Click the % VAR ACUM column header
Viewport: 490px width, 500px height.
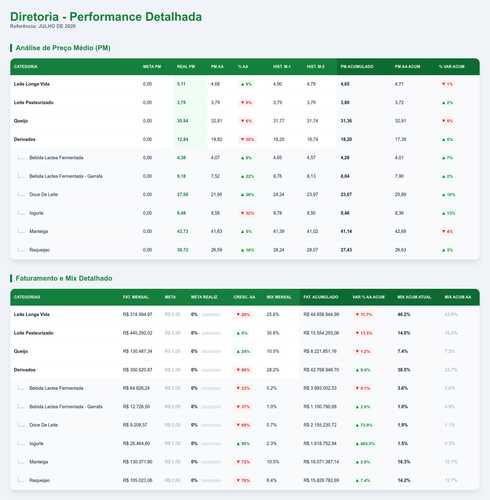tap(452, 67)
